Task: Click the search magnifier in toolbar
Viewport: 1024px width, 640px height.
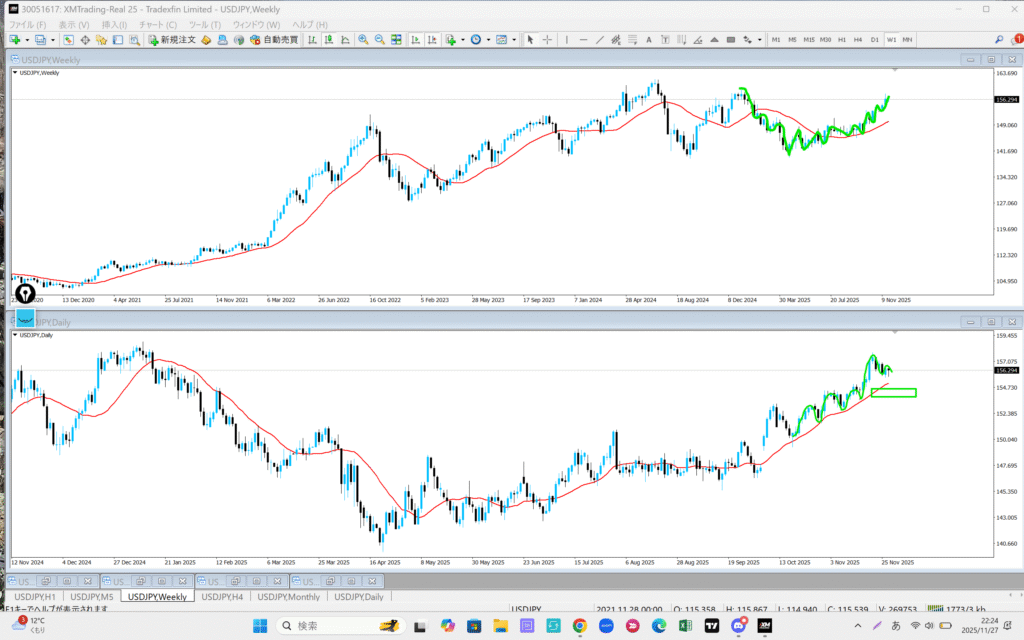Action: point(1000,40)
